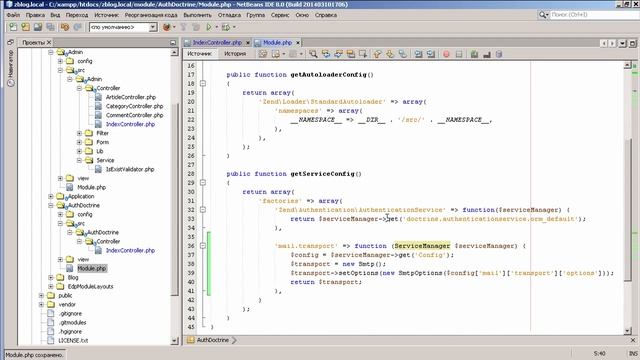Viewport: 640px width, 360px height.
Task: Click the Shift Line Left icon
Action: 418,54
